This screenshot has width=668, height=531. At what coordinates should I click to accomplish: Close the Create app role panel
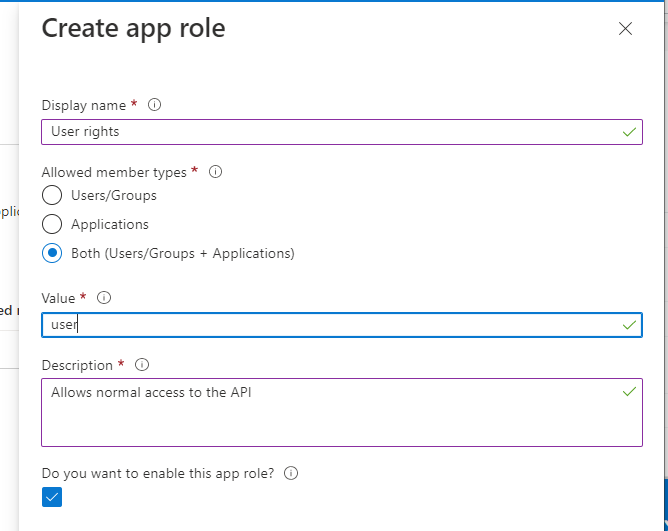tap(625, 29)
